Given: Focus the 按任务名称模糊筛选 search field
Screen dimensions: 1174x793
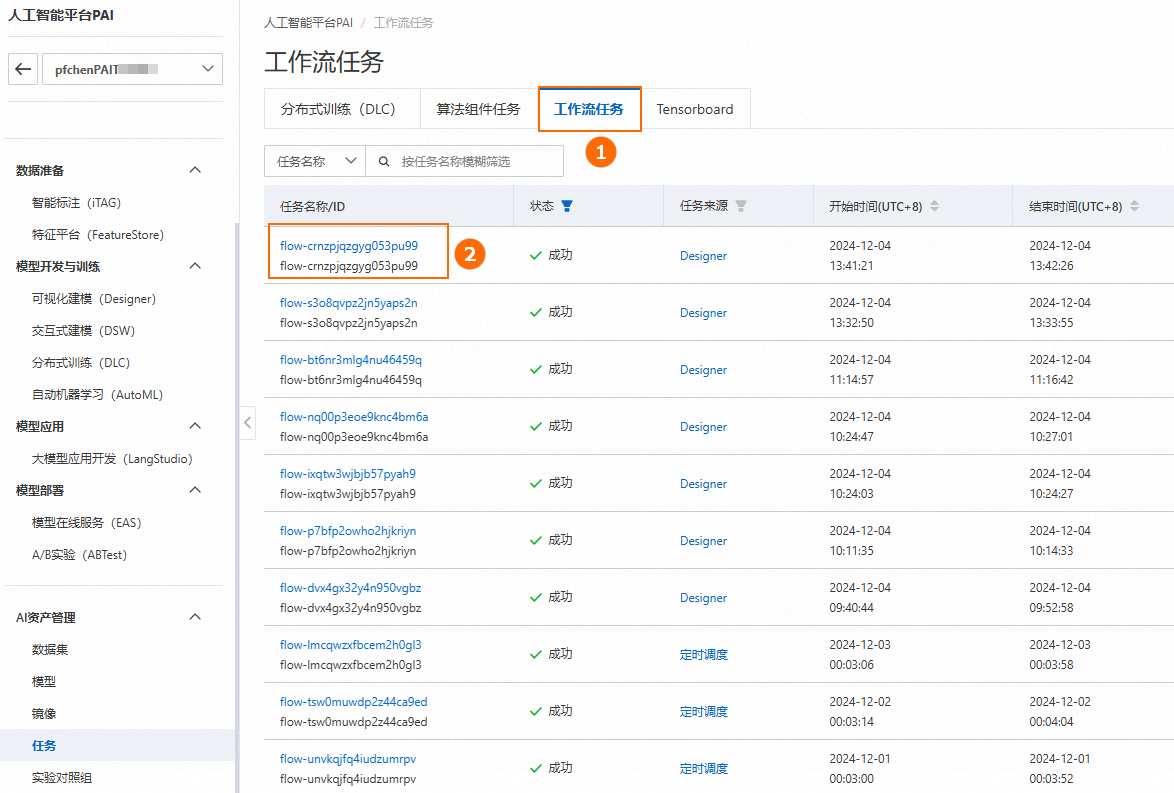Looking at the screenshot, I should [x=465, y=161].
